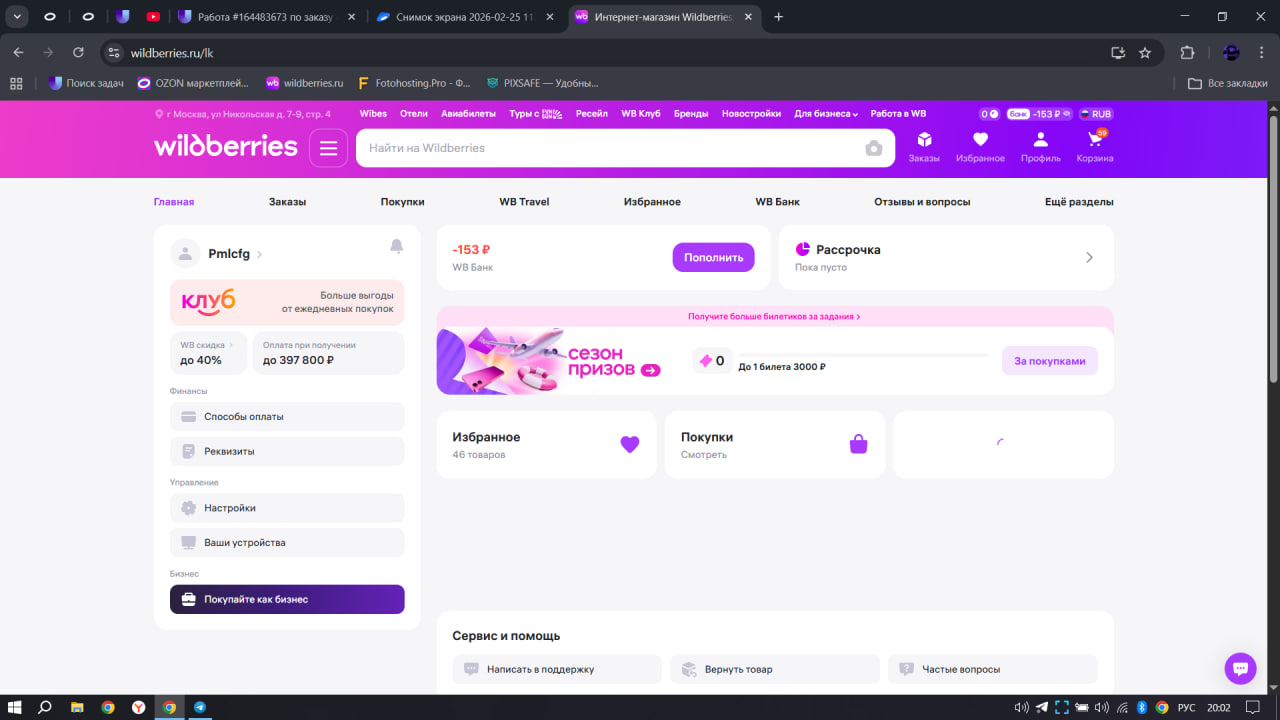Open the Wildberries catalog hamburger menu

[328, 148]
